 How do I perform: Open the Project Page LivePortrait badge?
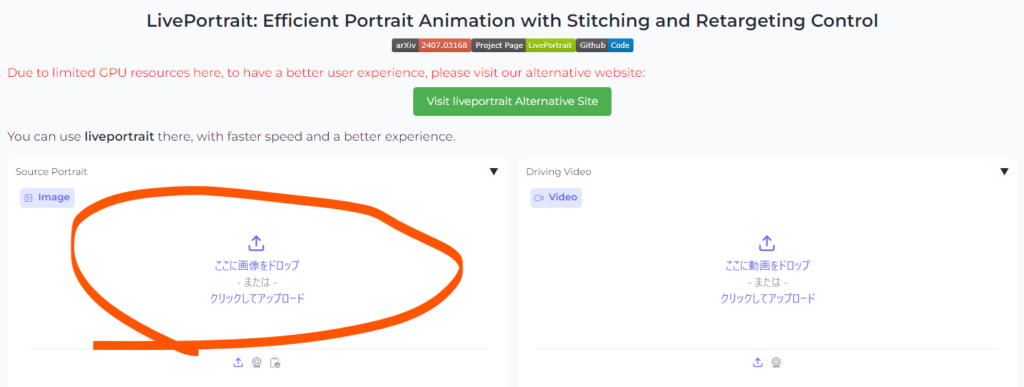coord(523,46)
